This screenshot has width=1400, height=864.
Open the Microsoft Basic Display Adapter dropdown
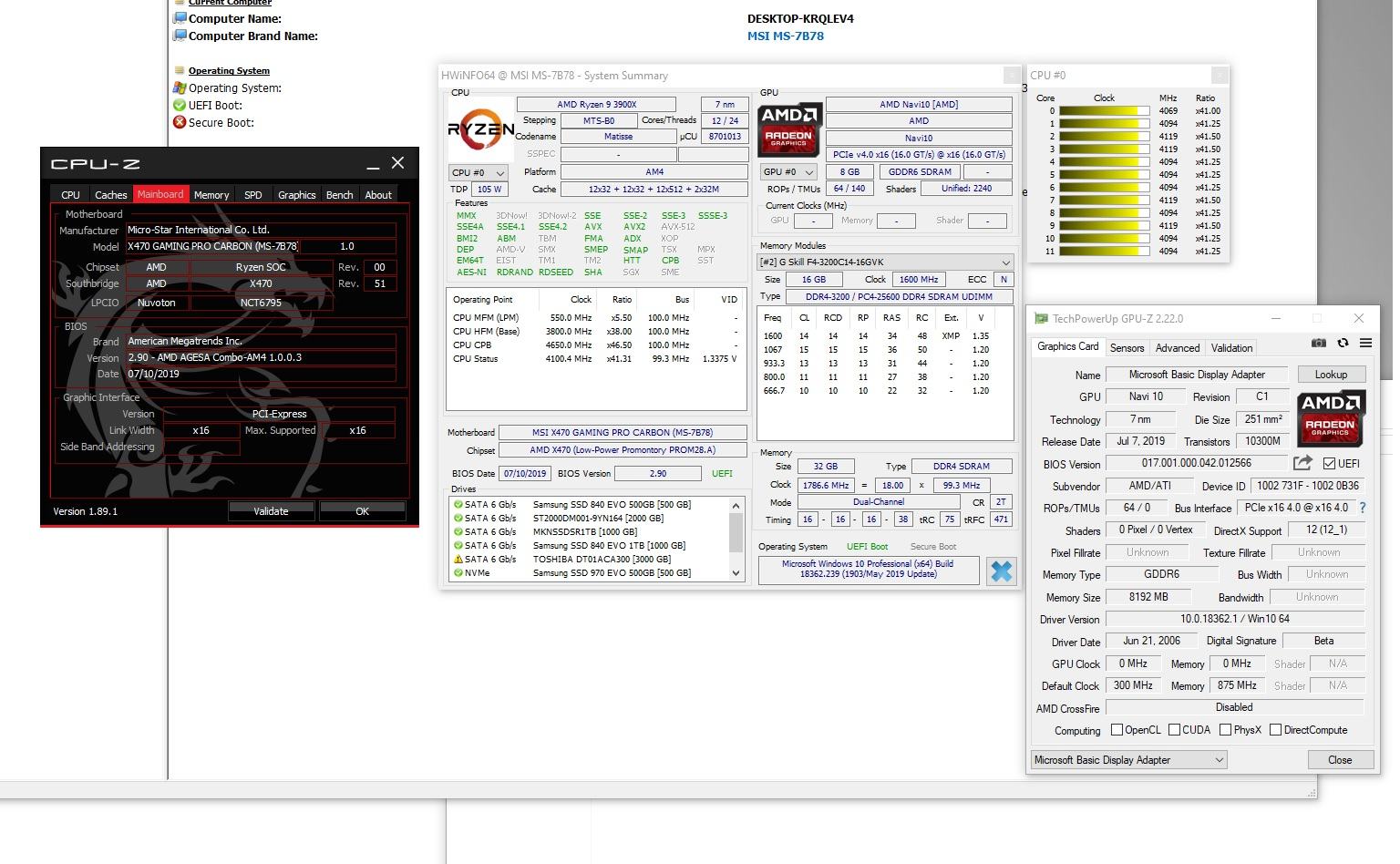pos(1129,759)
